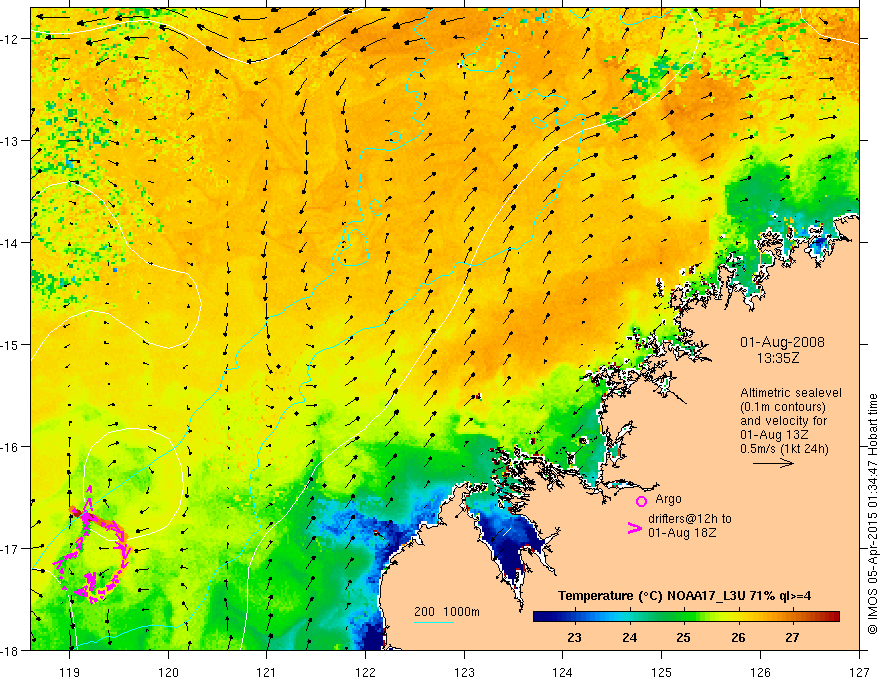
Task: Click the longitude axis label 119
Action: pos(70,672)
